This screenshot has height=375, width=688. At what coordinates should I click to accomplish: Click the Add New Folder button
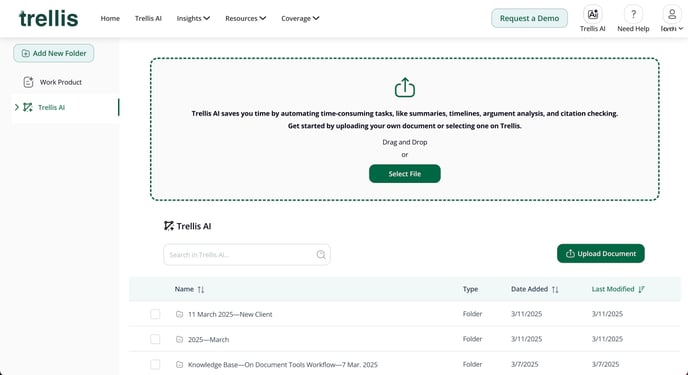(x=54, y=53)
